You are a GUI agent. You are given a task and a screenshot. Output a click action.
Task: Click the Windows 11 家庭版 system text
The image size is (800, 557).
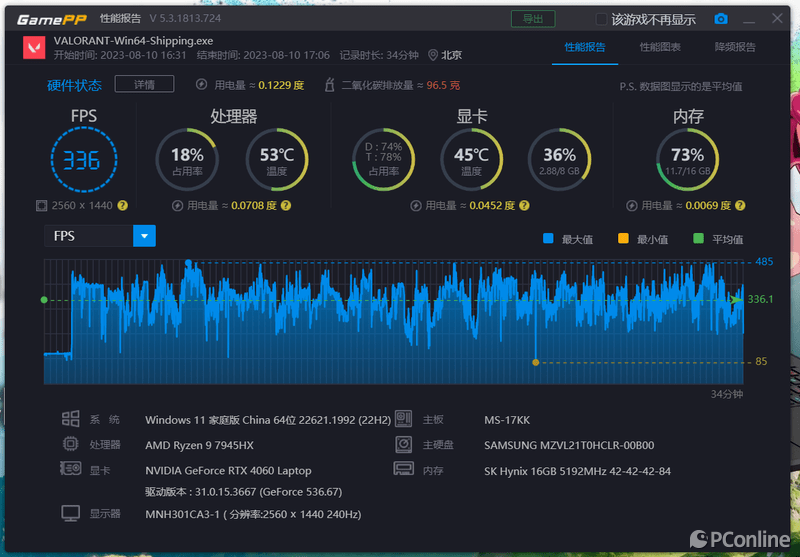(x=268, y=420)
